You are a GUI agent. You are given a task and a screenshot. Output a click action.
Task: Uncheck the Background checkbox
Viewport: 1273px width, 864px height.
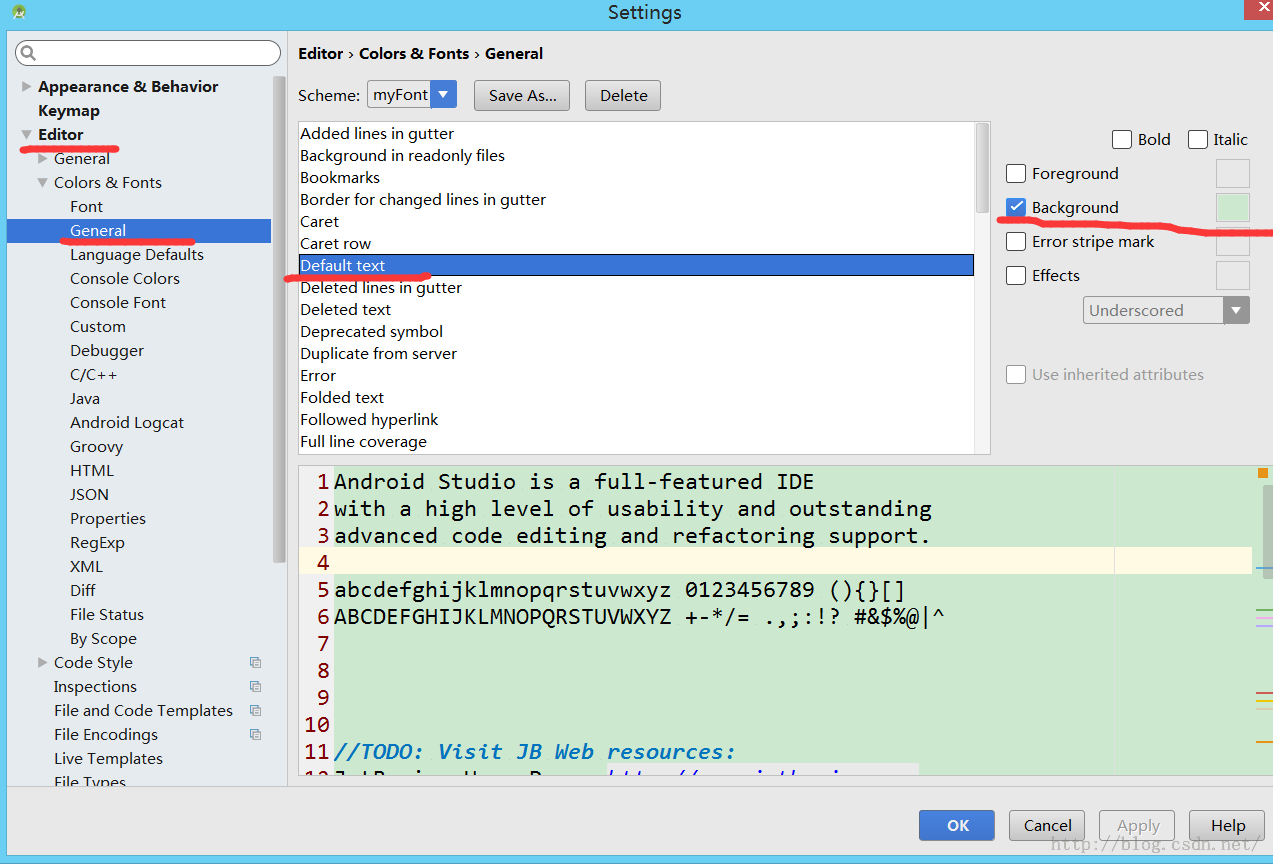(x=1016, y=207)
